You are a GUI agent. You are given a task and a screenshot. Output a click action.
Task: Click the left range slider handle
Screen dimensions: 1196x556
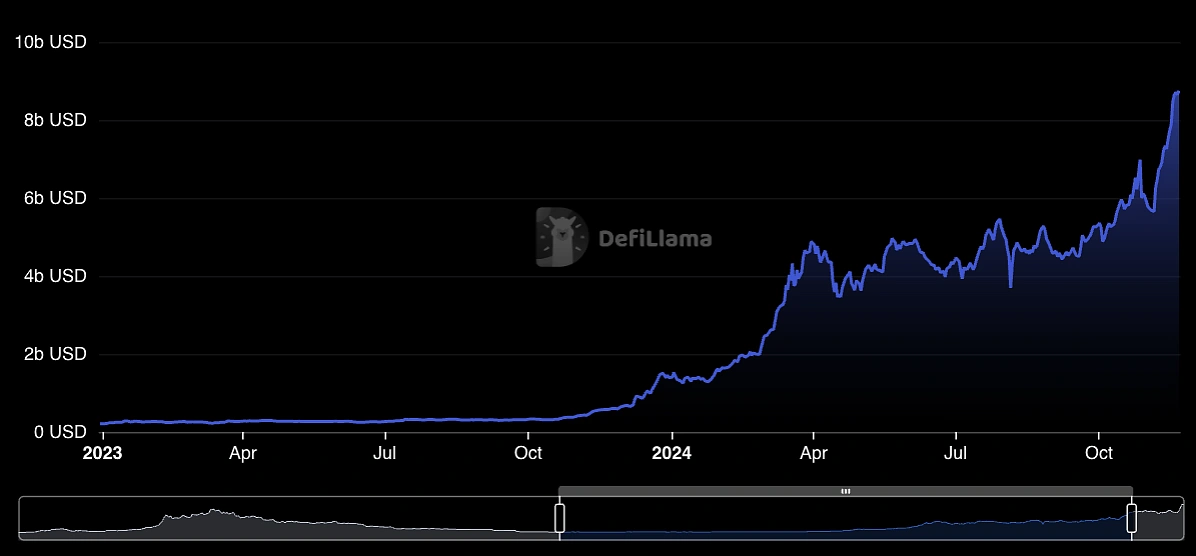tap(560, 518)
